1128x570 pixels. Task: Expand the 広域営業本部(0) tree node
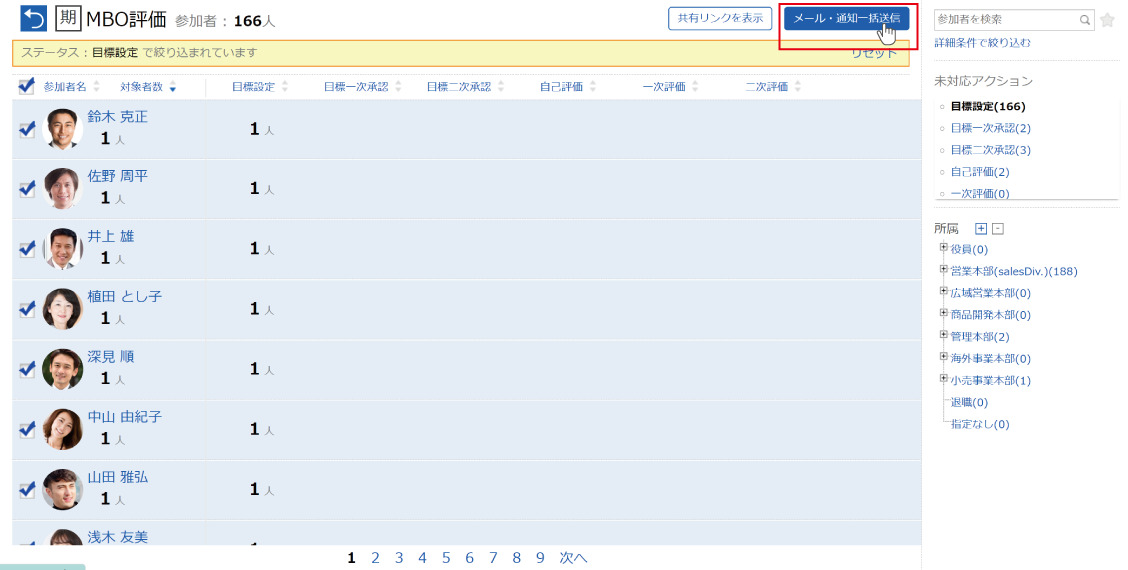coord(944,291)
